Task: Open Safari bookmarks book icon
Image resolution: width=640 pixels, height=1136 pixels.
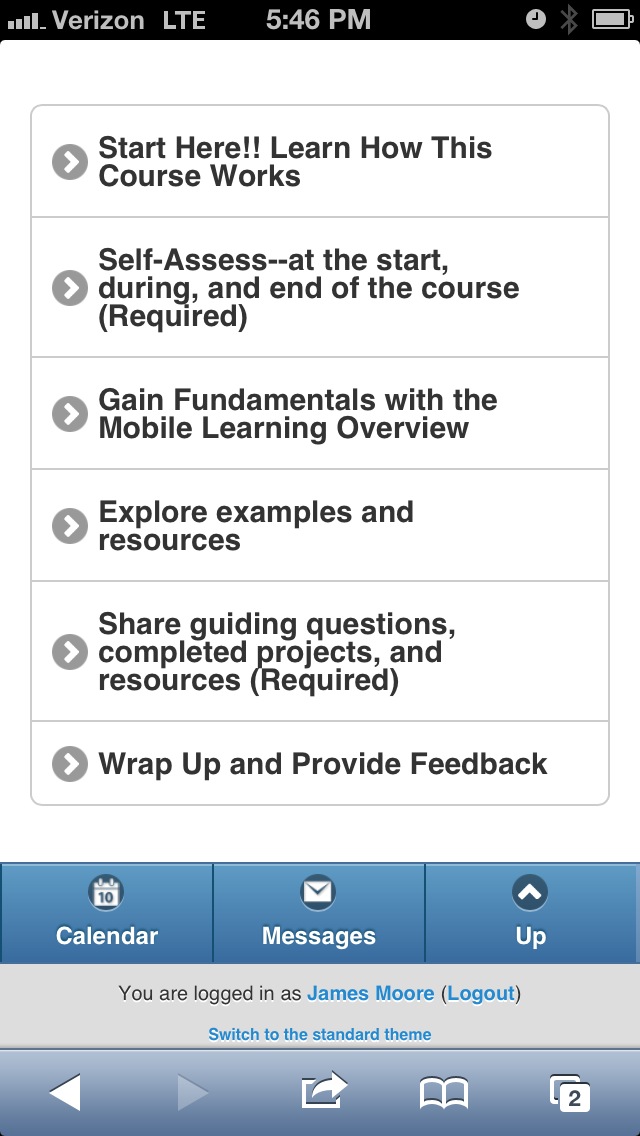Action: tap(444, 1093)
